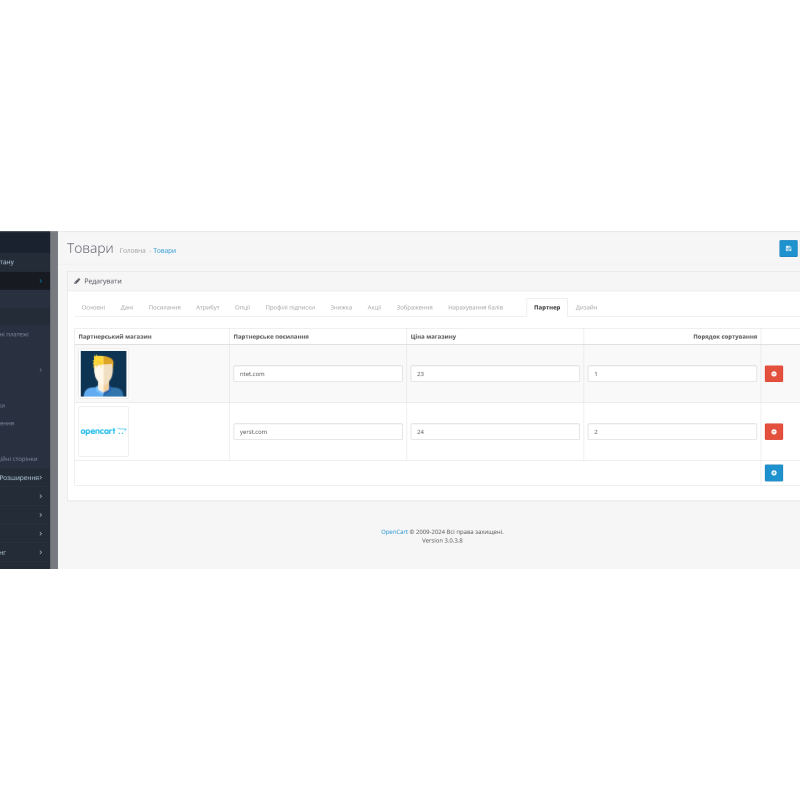Image resolution: width=800 pixels, height=800 pixels.
Task: Click the blue save floppy-disk button
Action: click(788, 248)
